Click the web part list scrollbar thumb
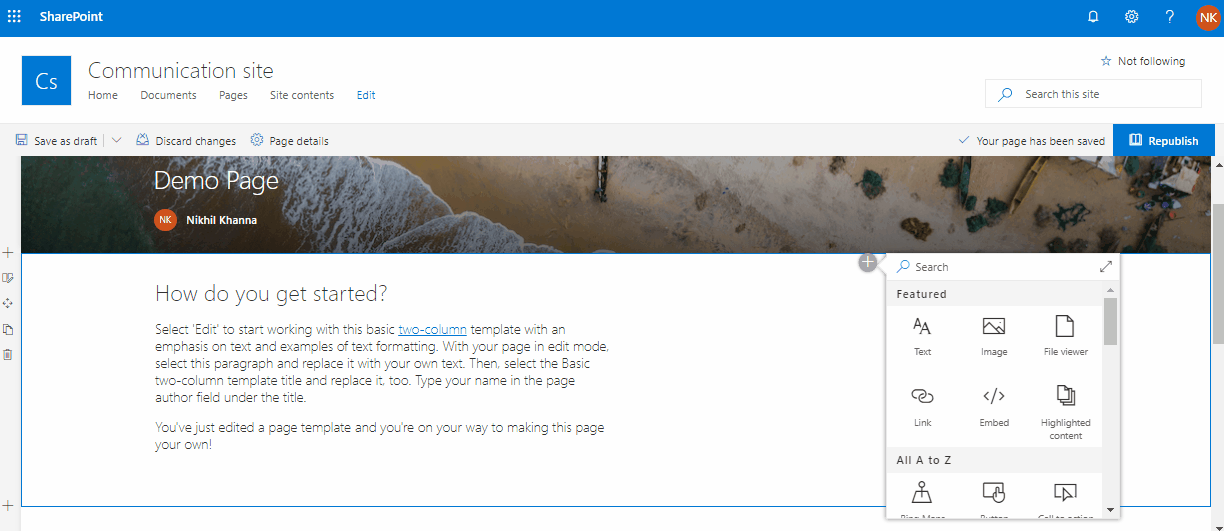1224x531 pixels. [1110, 321]
